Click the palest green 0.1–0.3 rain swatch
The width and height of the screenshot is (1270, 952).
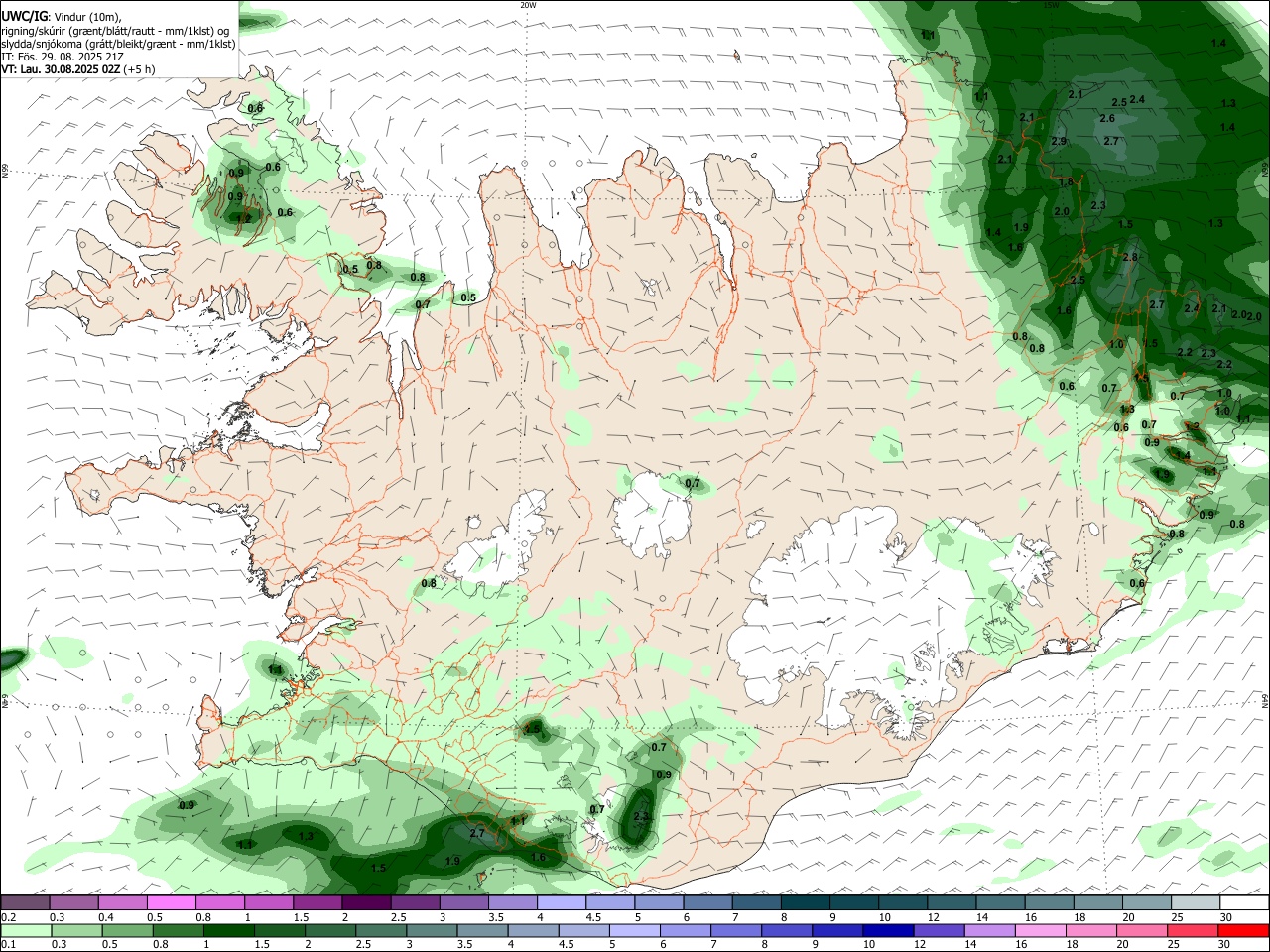pos(26,930)
